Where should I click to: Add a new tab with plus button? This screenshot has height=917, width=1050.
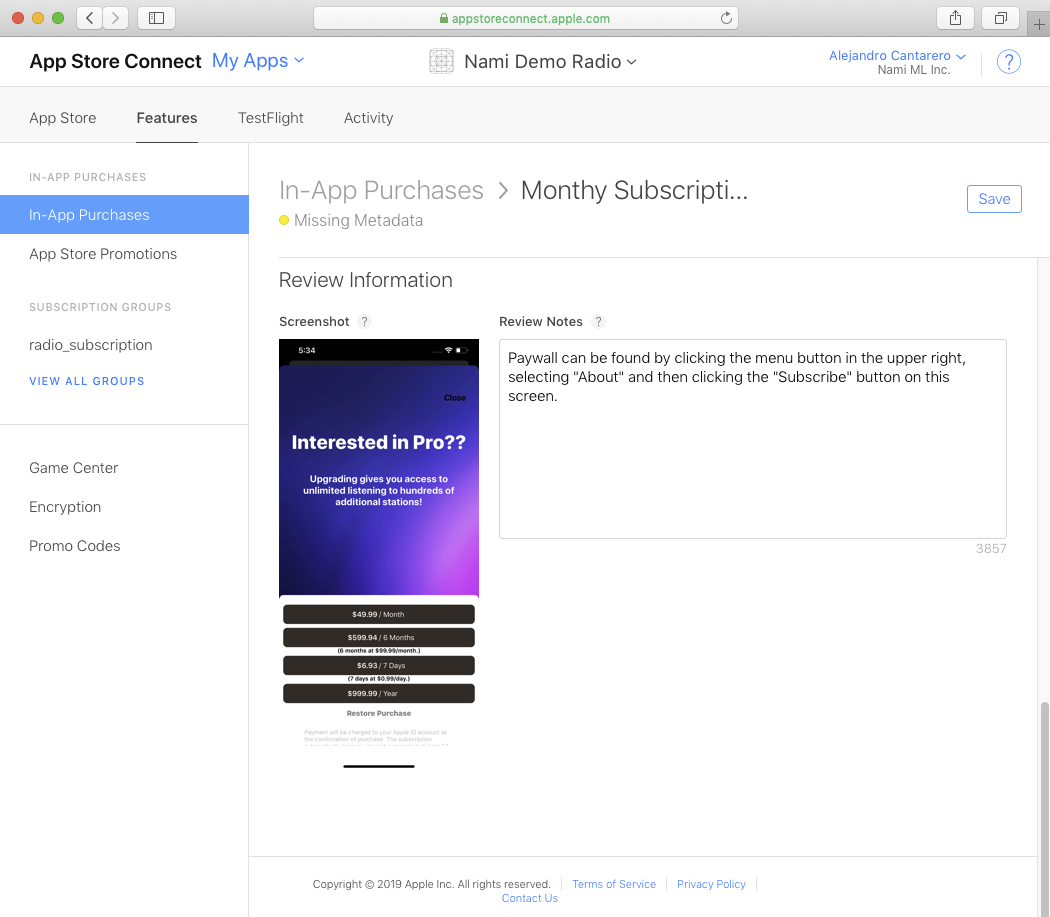[x=1039, y=25]
